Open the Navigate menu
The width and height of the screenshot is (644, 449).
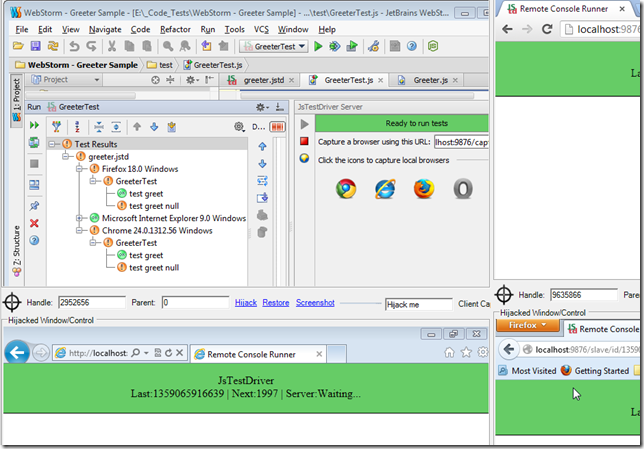point(105,30)
